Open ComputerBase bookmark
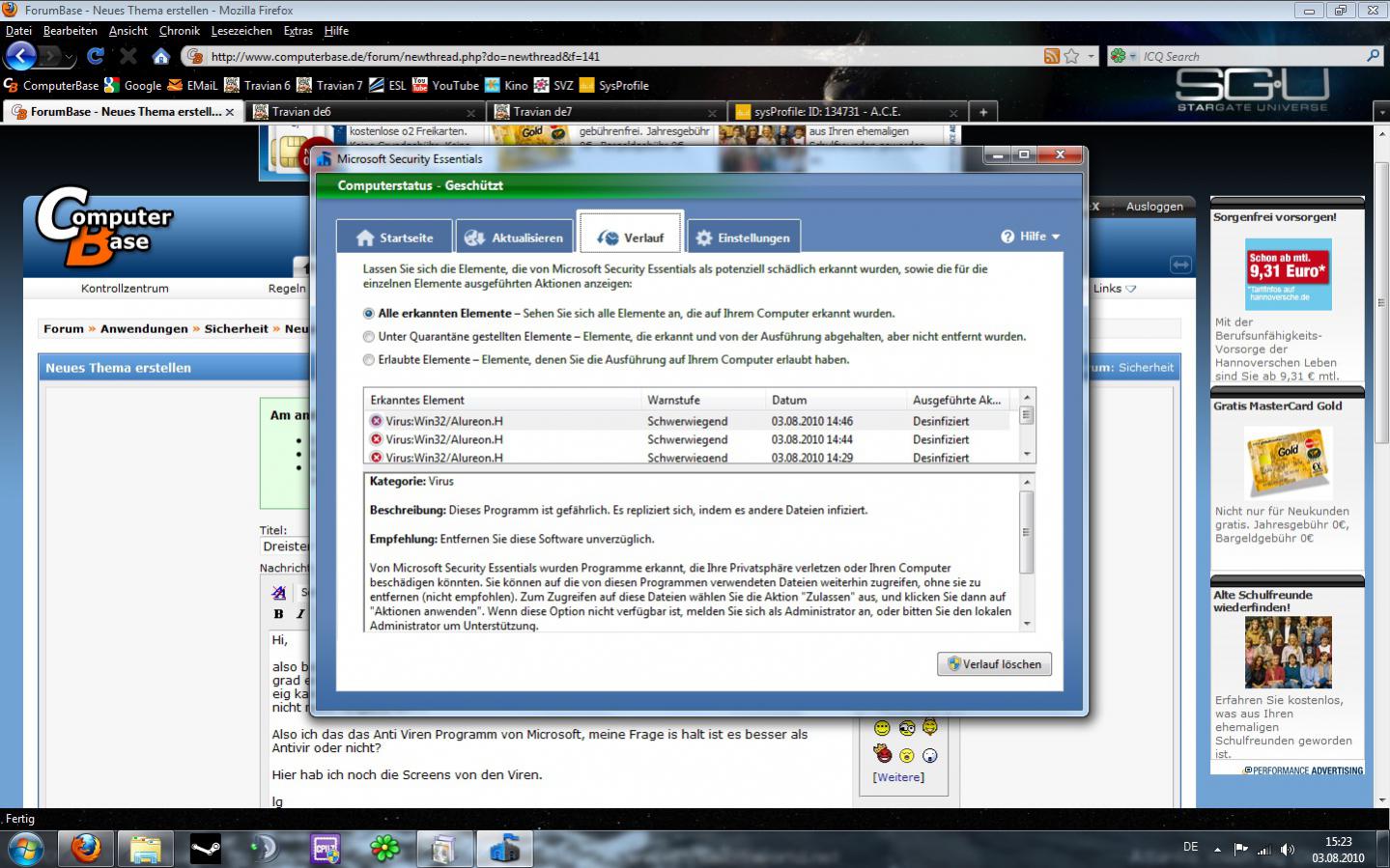 click(x=51, y=85)
